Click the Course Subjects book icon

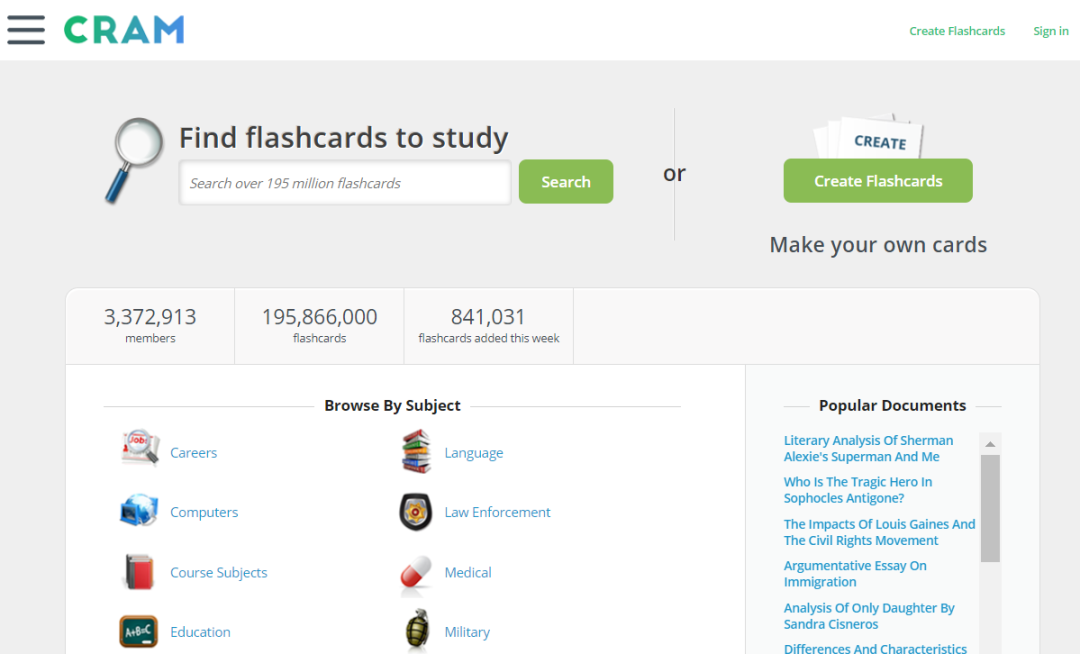point(138,571)
